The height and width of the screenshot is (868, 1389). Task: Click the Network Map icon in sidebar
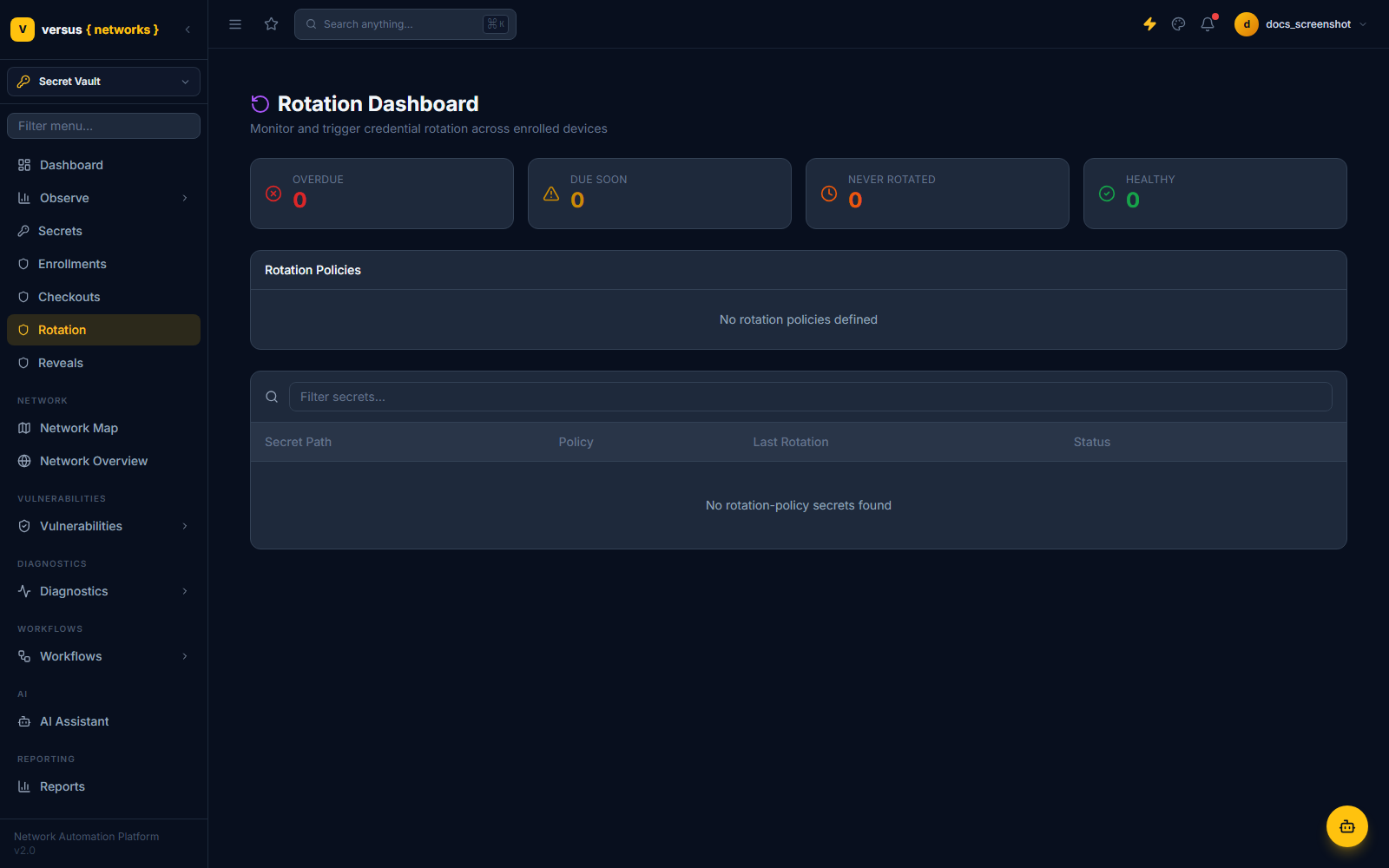tap(24, 428)
